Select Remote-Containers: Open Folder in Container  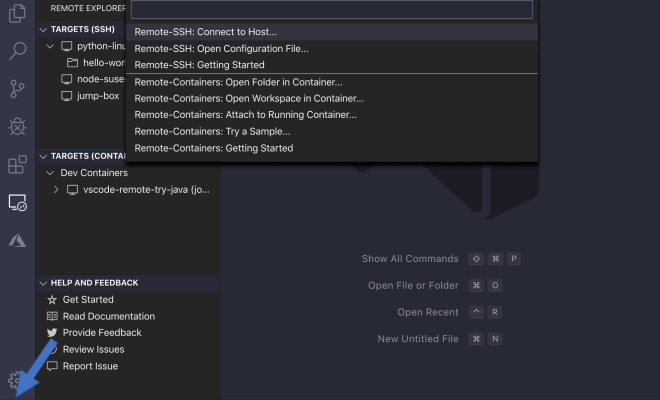332,82
